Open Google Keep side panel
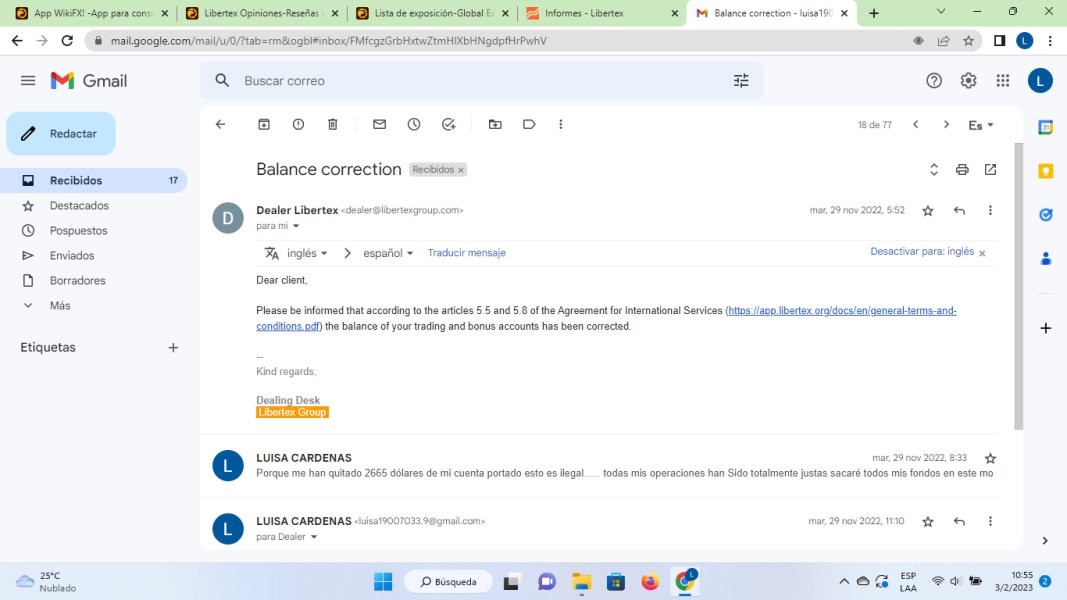This screenshot has width=1067, height=600. (1046, 171)
